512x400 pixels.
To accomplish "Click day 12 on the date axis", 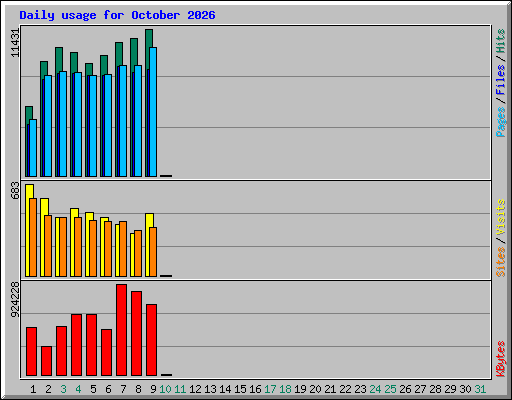I will (195, 389).
